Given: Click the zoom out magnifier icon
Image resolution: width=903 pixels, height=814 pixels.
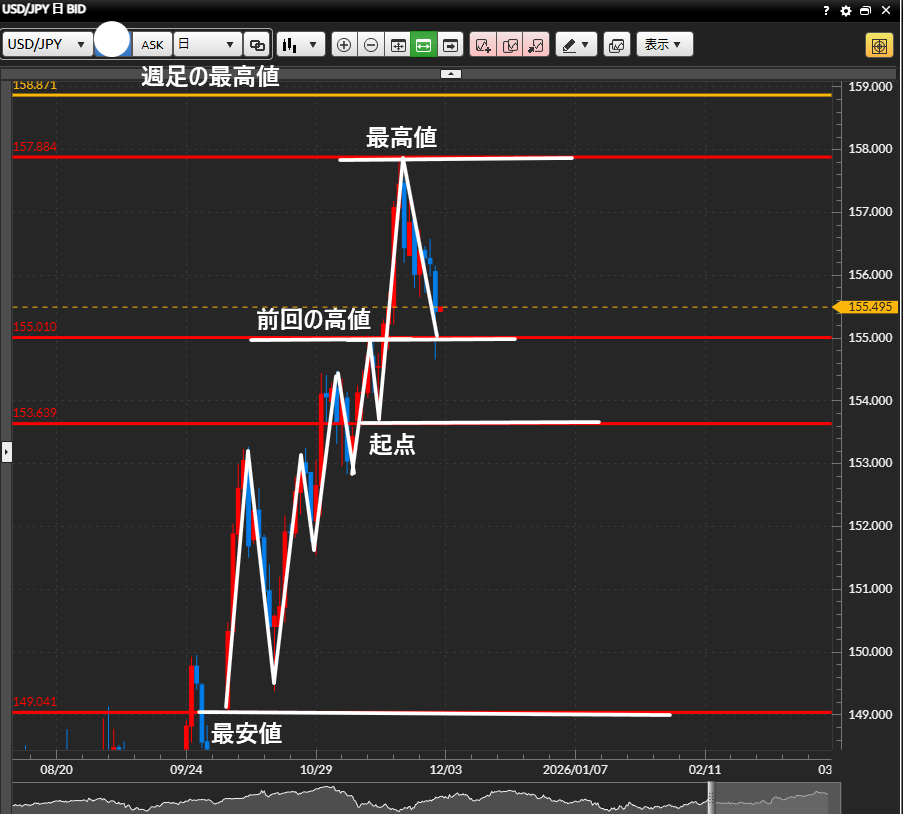Looking at the screenshot, I should [x=371, y=45].
